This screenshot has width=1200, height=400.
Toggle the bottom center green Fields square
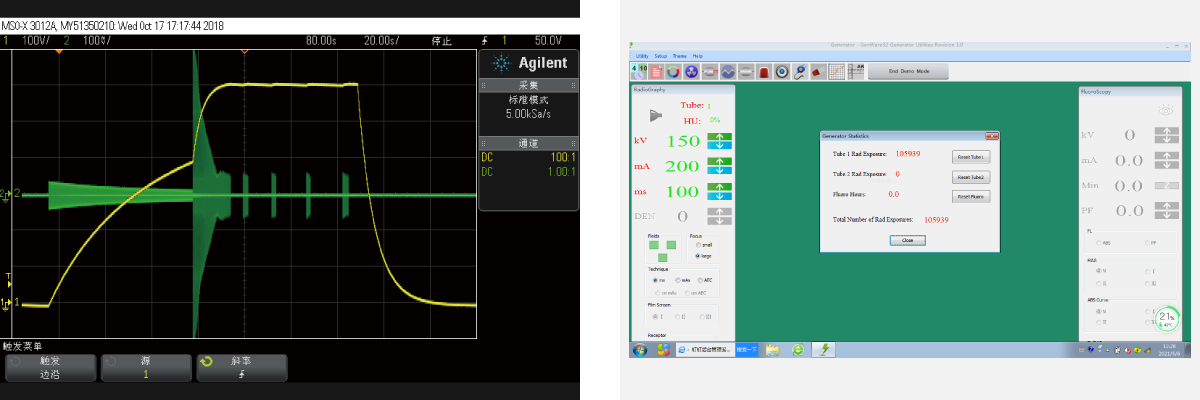(662, 257)
